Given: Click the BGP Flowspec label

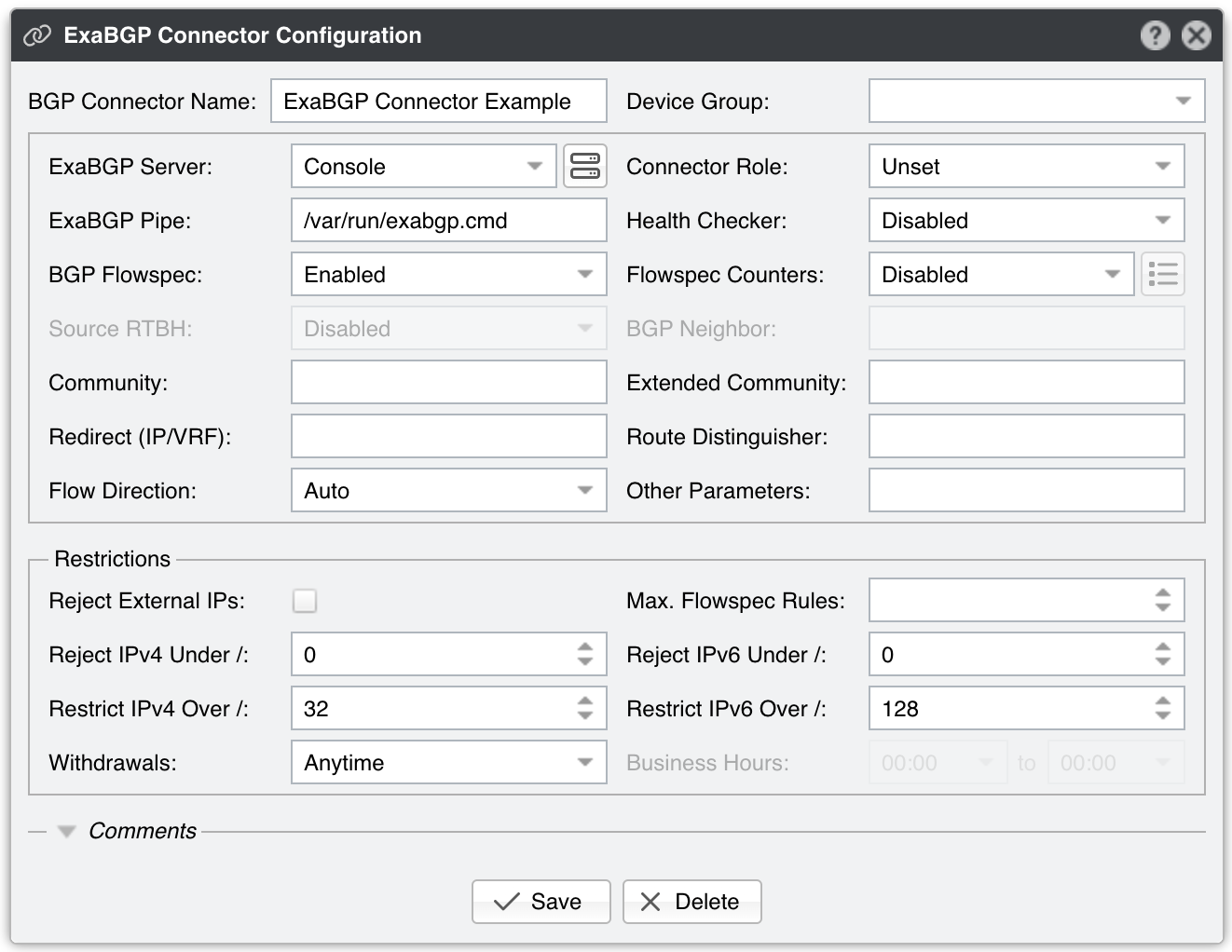Looking at the screenshot, I should (x=126, y=275).
